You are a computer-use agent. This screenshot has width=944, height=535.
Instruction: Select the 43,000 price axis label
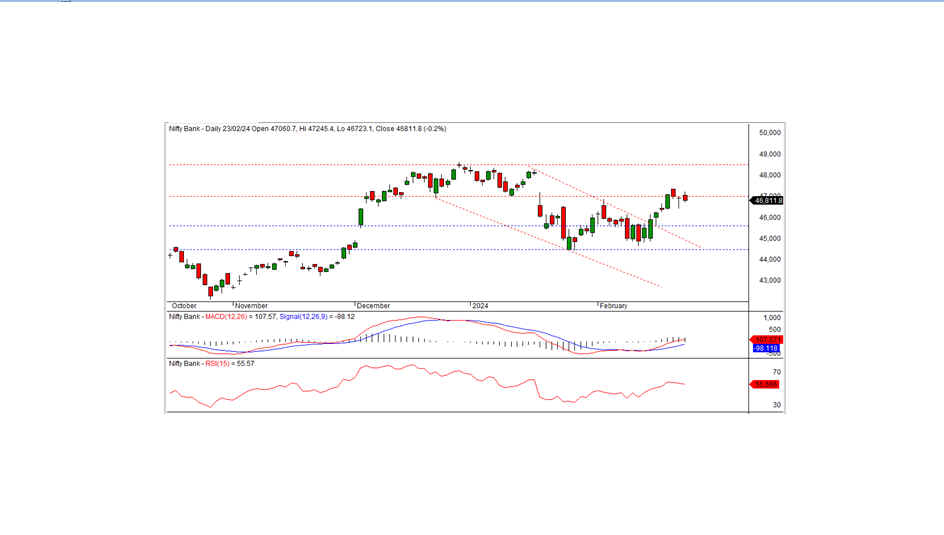coord(770,280)
